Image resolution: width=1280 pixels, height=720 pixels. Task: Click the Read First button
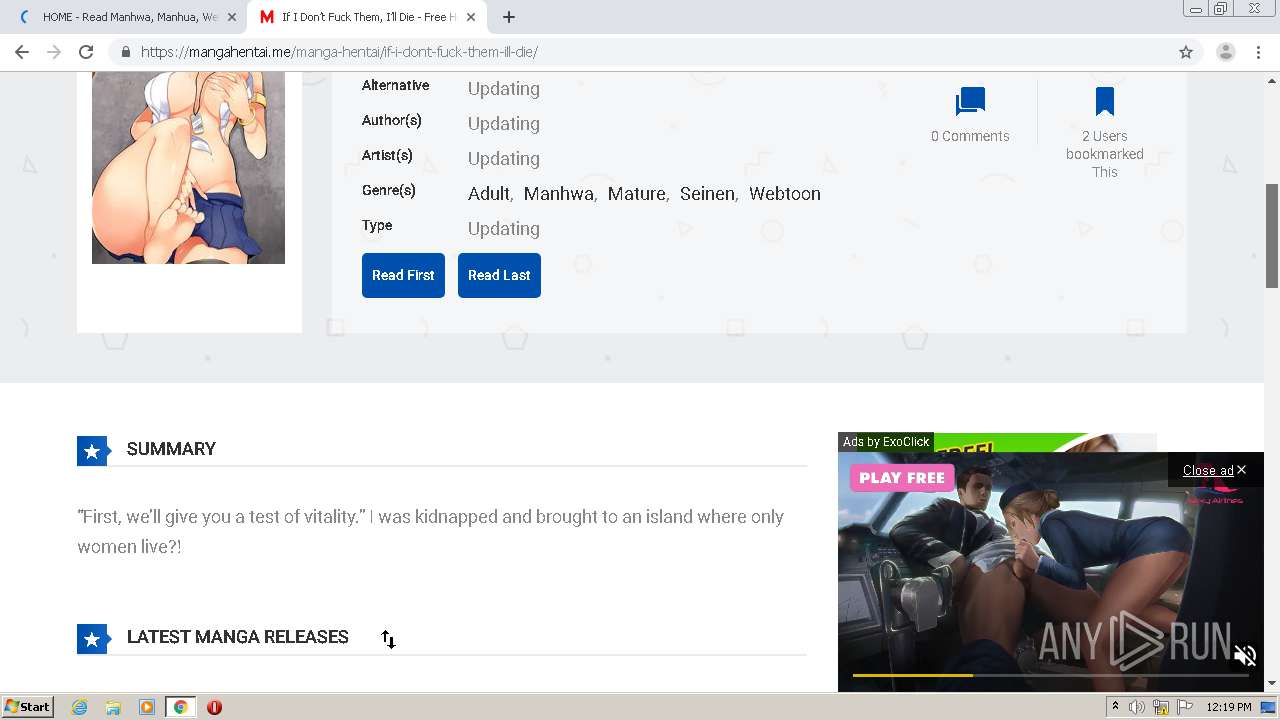(x=403, y=275)
